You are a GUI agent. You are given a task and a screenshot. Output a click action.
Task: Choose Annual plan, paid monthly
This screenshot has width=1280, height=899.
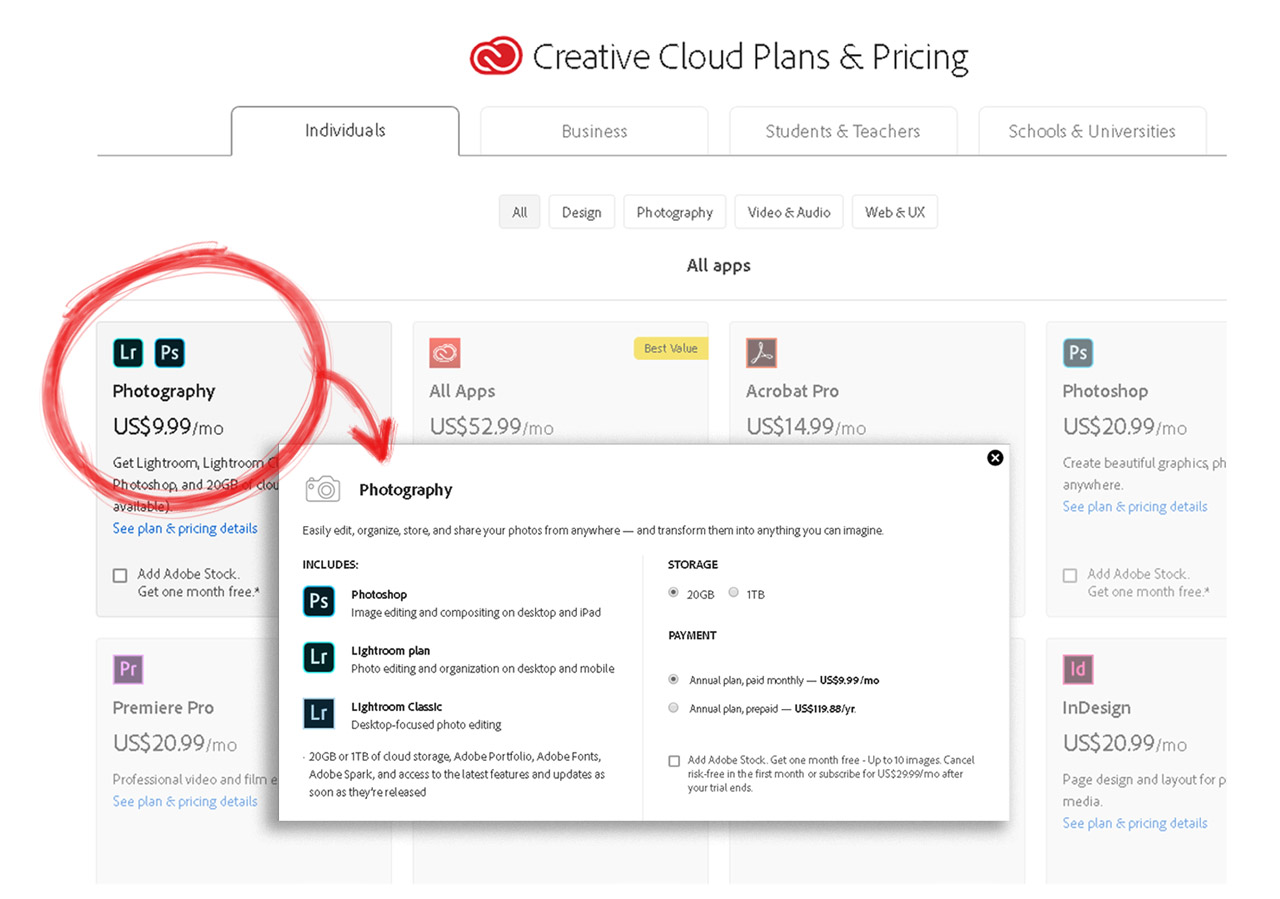[673, 679]
